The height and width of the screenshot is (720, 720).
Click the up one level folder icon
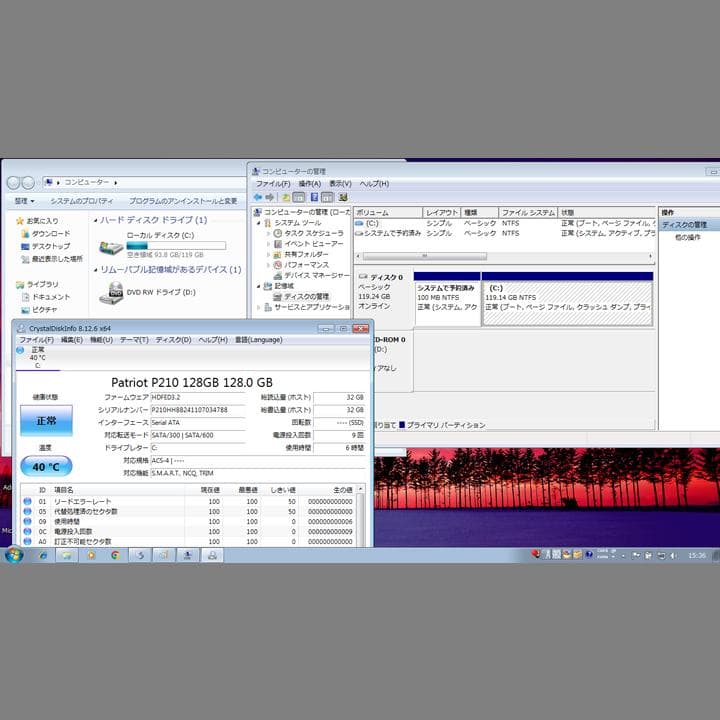click(x=286, y=197)
